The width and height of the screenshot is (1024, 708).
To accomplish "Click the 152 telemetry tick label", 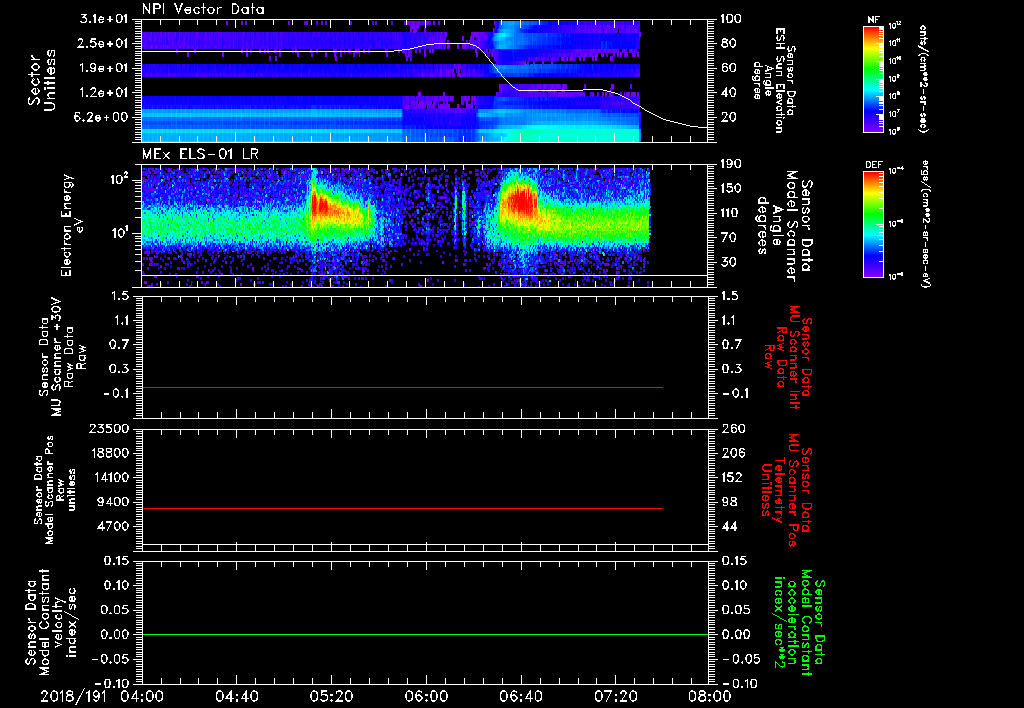I will (732, 477).
